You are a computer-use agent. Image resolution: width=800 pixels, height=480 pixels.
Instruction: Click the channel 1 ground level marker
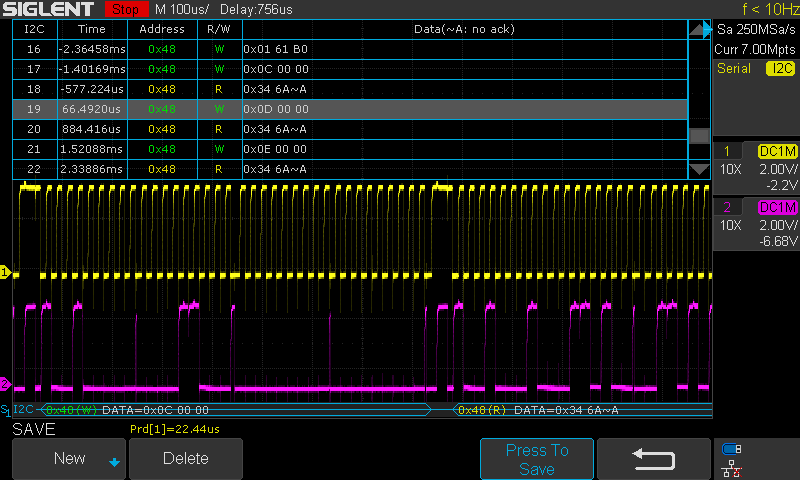click(5, 272)
